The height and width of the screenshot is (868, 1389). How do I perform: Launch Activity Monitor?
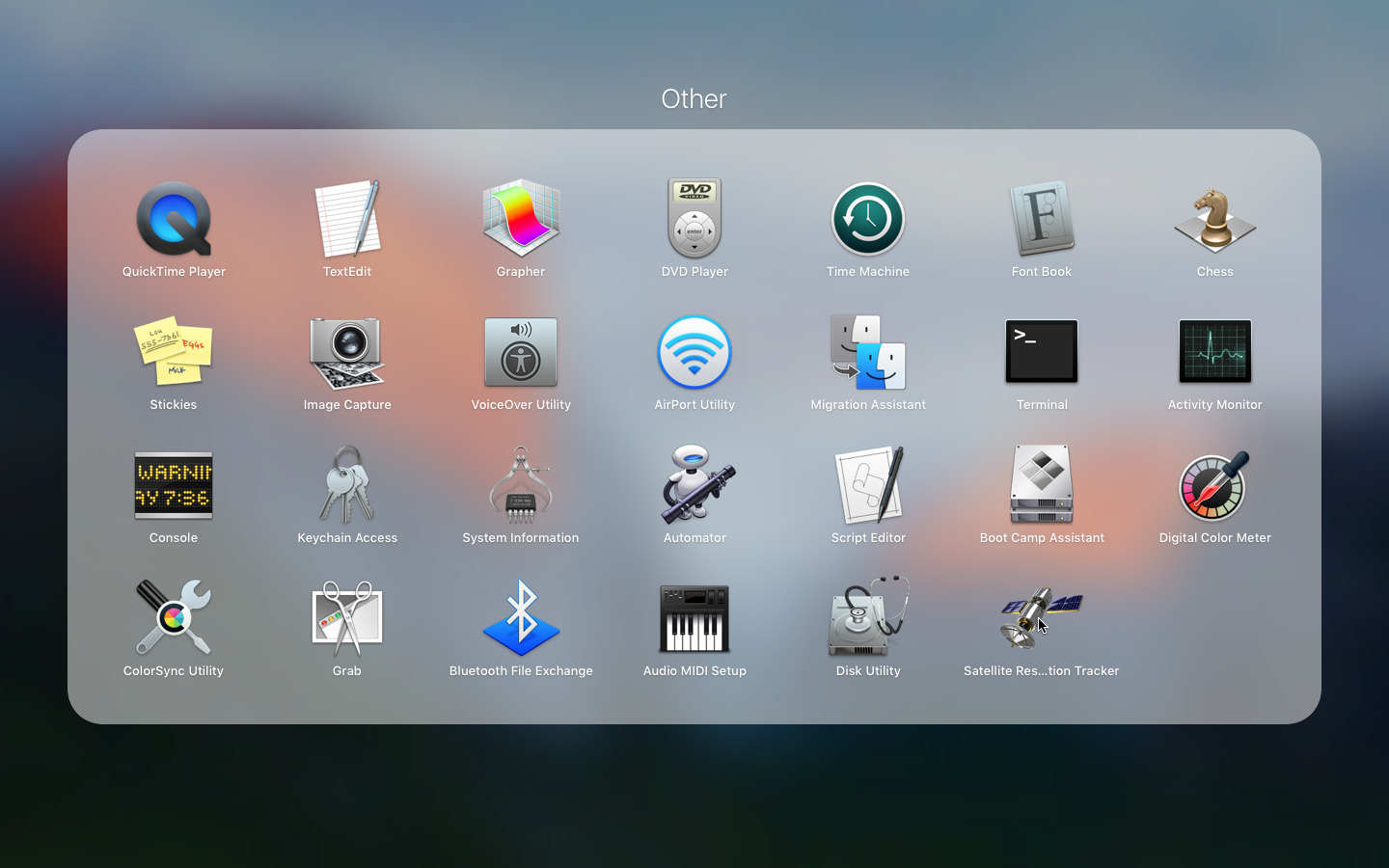coord(1215,353)
